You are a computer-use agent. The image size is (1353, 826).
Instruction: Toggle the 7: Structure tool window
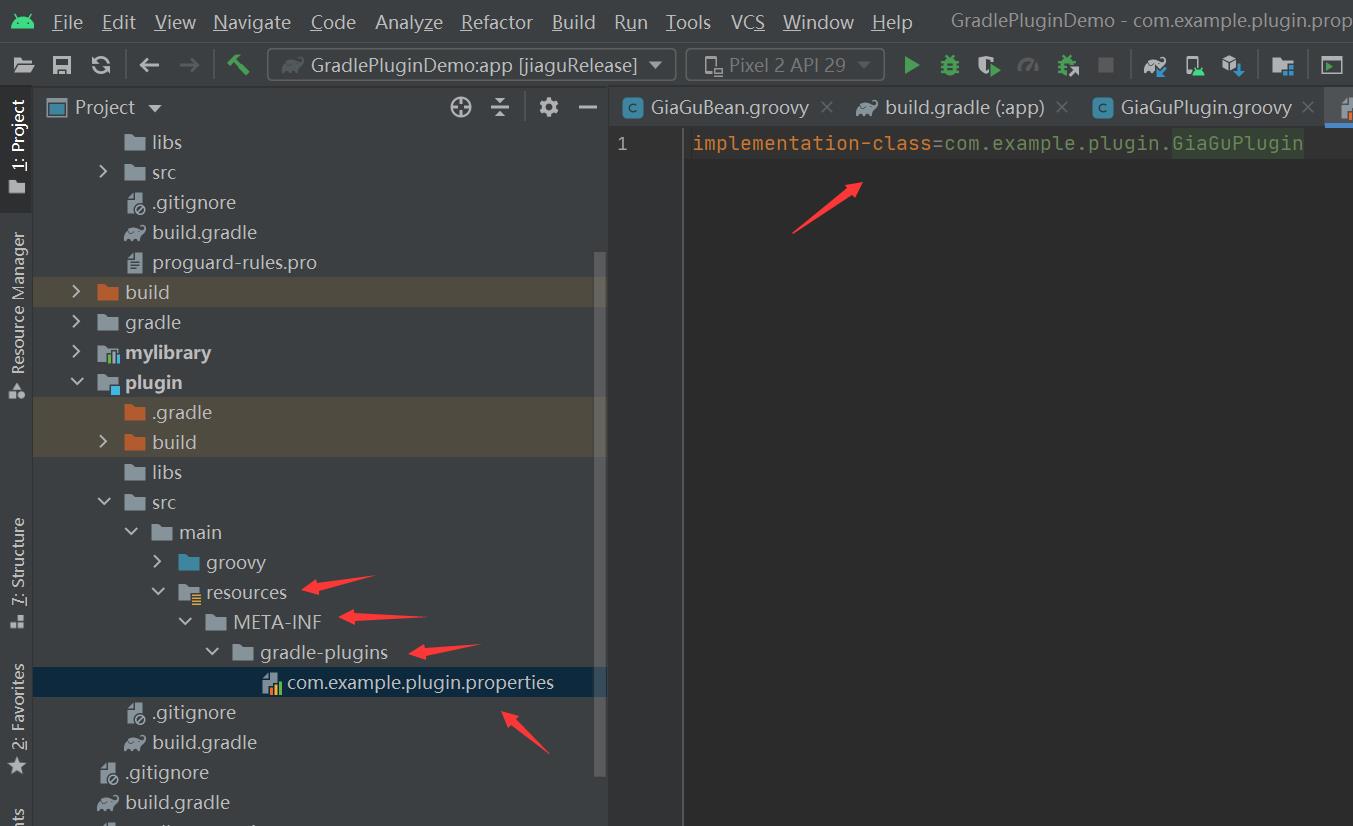pyautogui.click(x=17, y=572)
